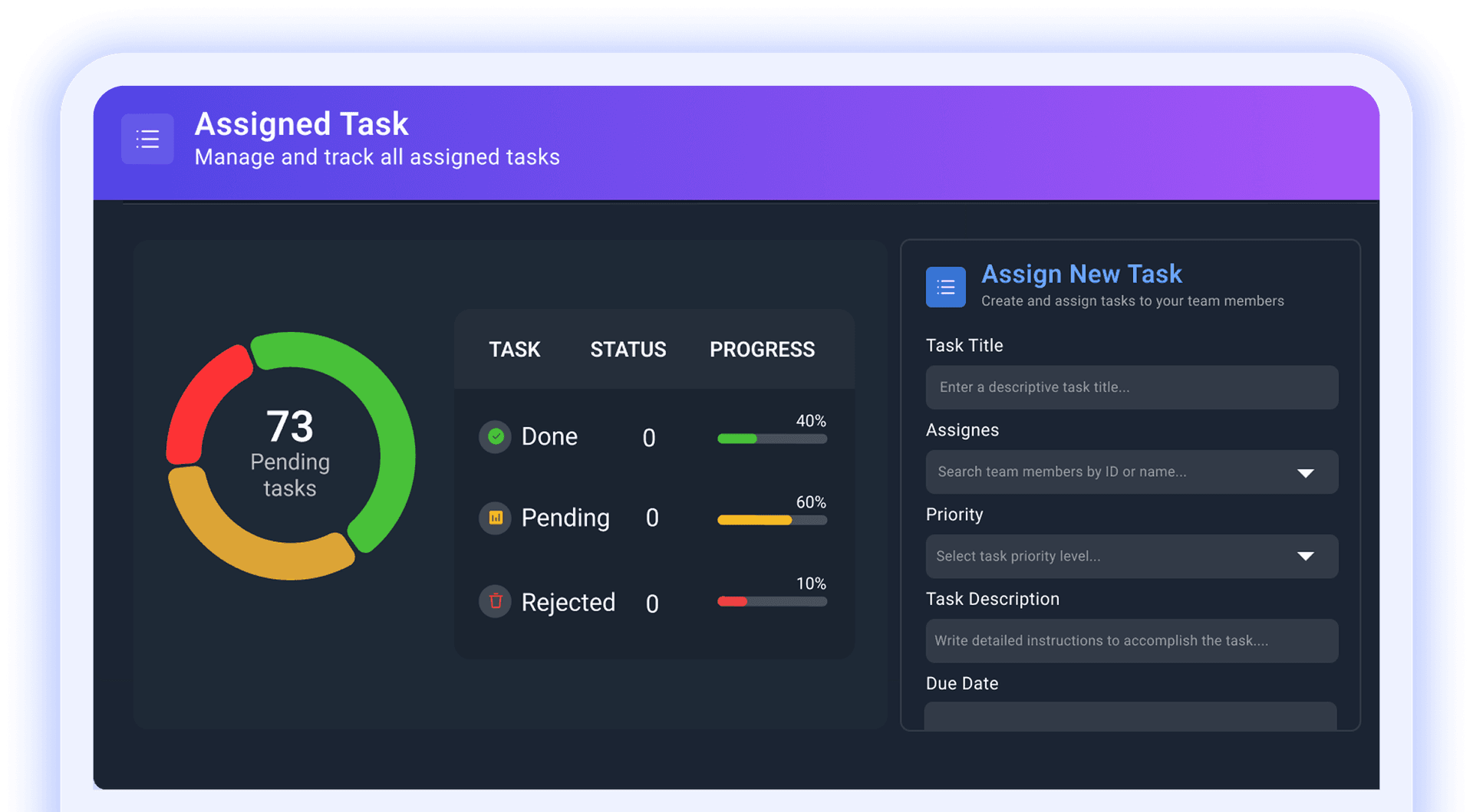
Task: Open the Assignes team member dropdown
Action: click(1132, 472)
